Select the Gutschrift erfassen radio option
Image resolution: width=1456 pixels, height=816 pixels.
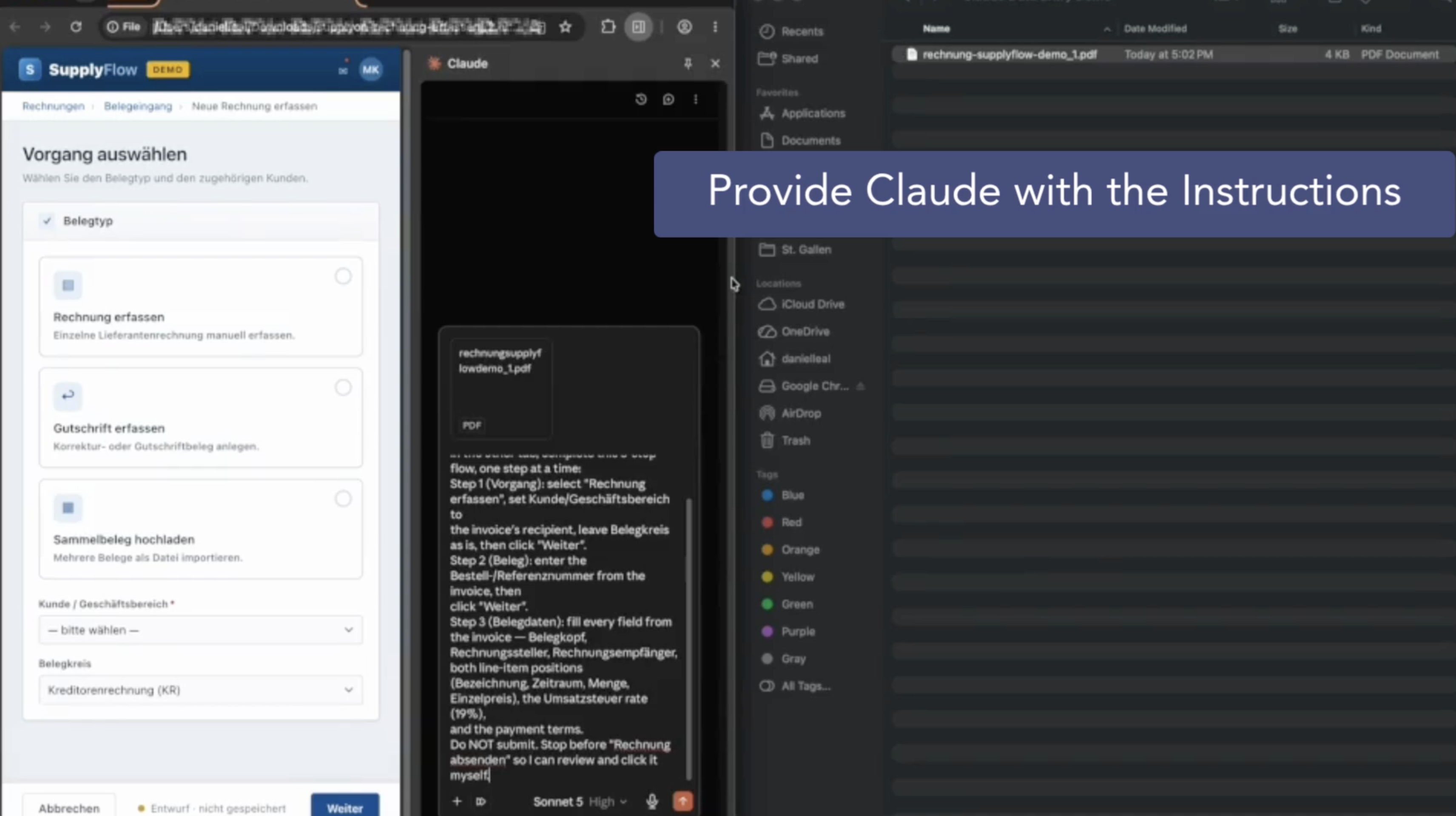point(343,388)
